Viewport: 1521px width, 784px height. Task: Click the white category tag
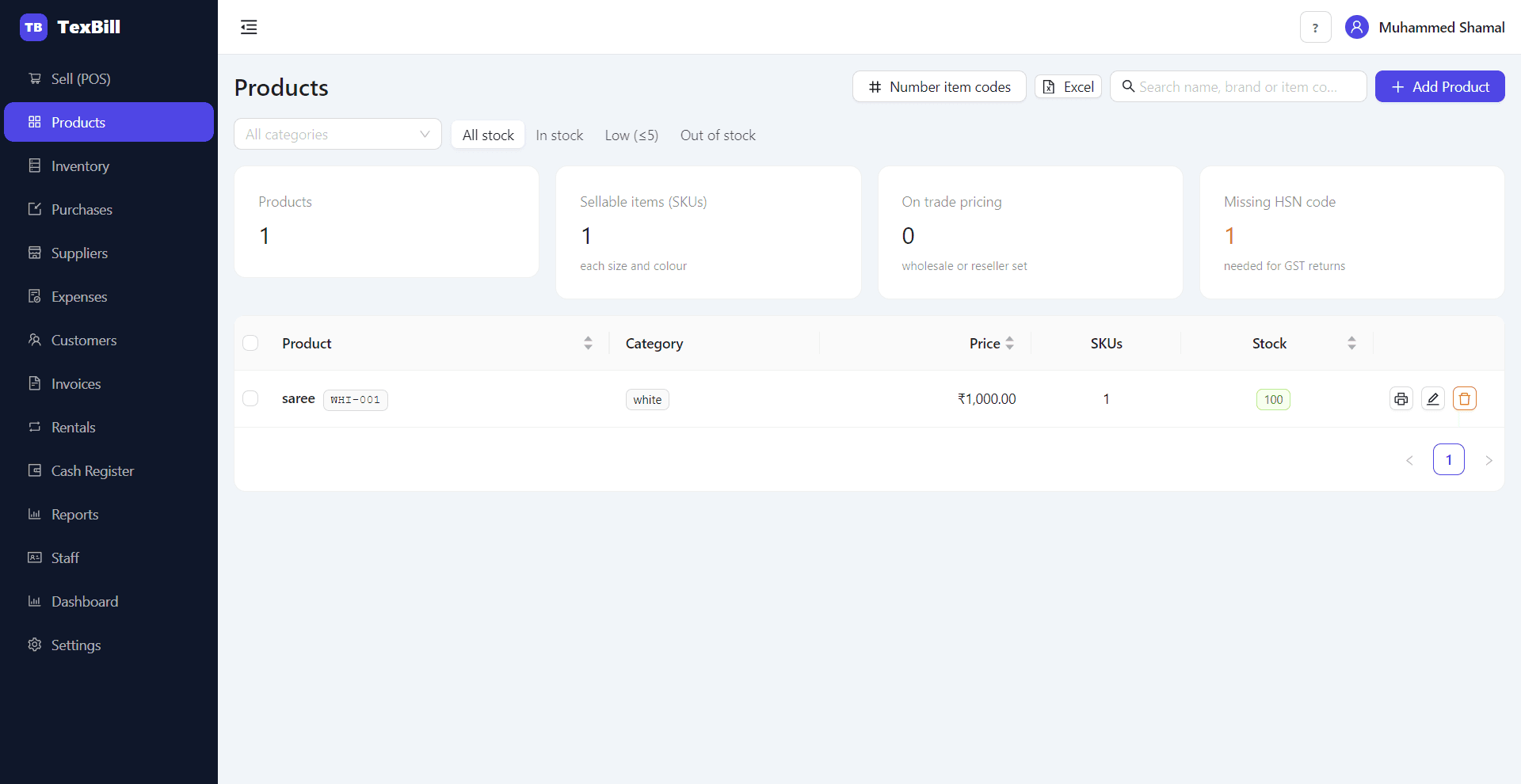pyautogui.click(x=647, y=399)
